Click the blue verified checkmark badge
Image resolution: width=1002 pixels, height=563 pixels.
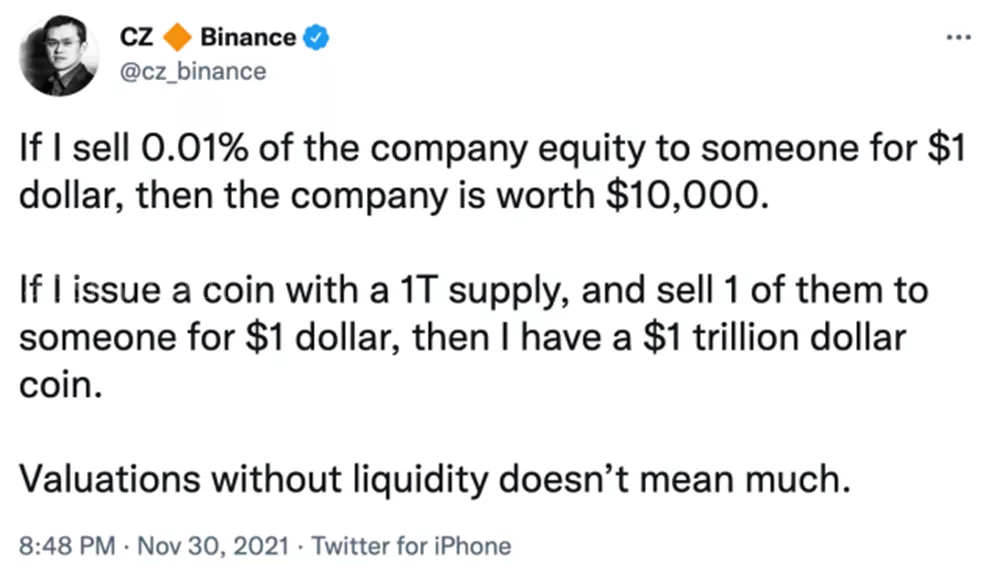pyautogui.click(x=317, y=38)
